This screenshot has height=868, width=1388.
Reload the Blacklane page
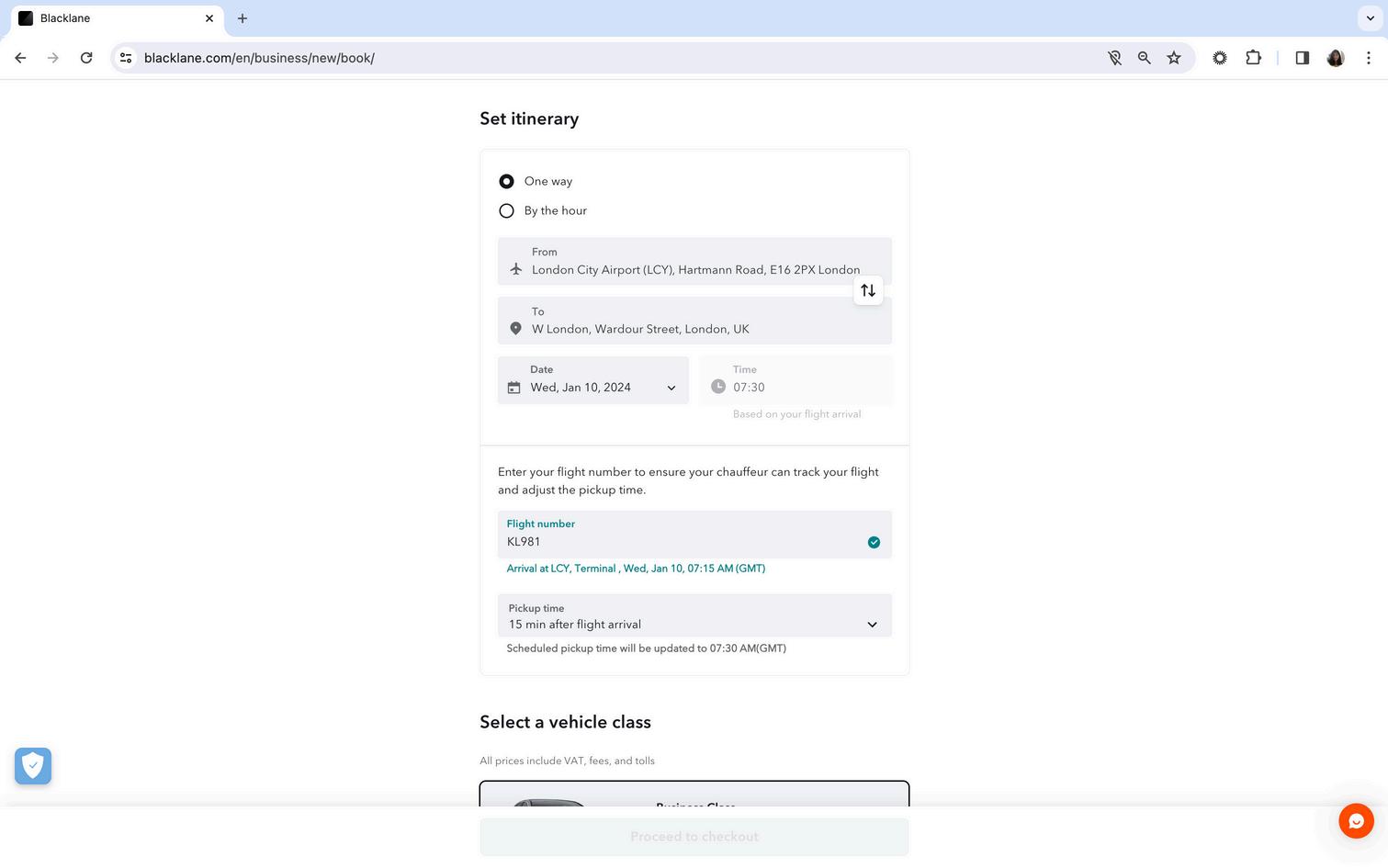click(x=86, y=58)
